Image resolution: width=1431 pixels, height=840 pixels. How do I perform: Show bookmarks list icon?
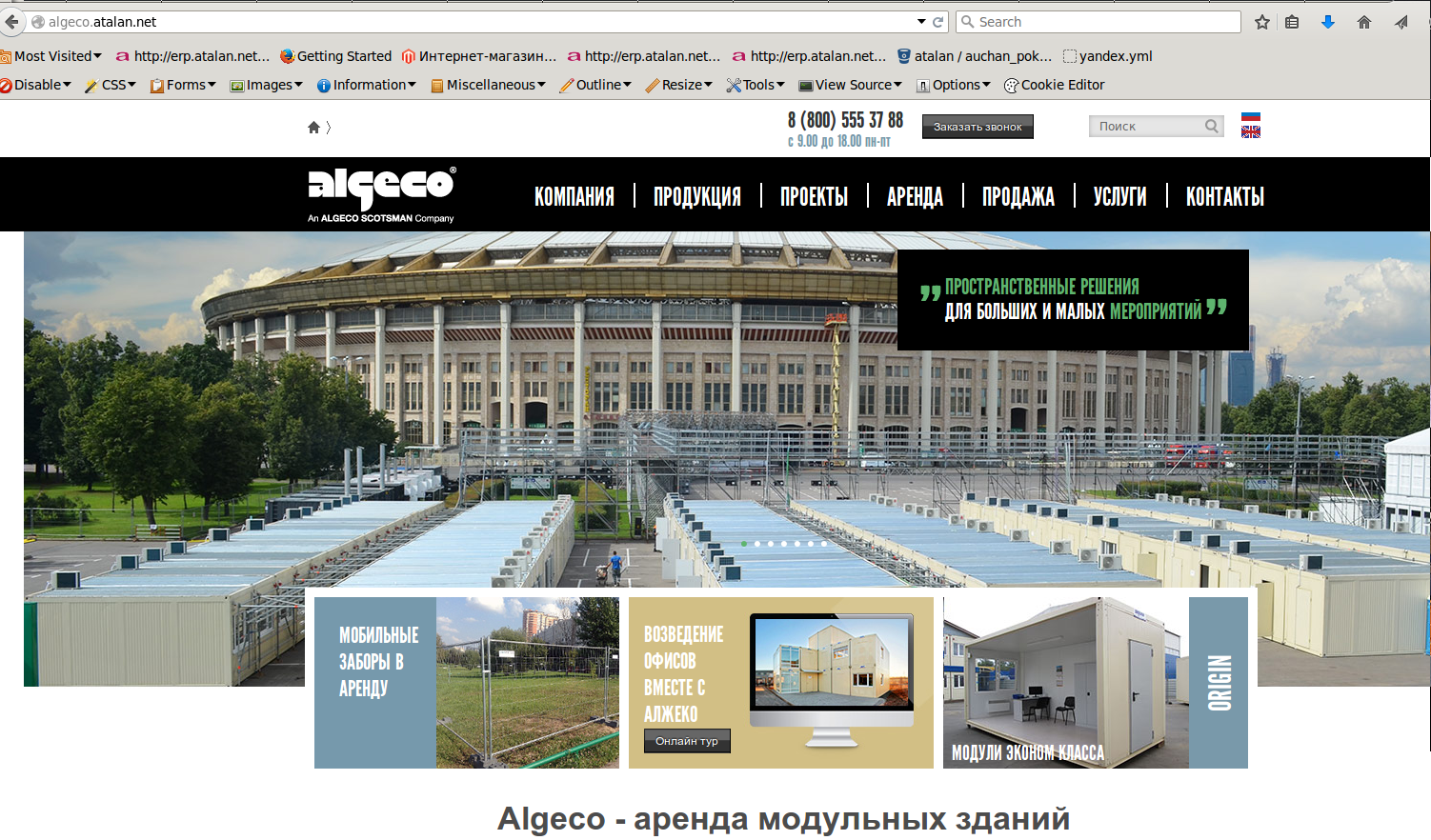click(x=1292, y=22)
